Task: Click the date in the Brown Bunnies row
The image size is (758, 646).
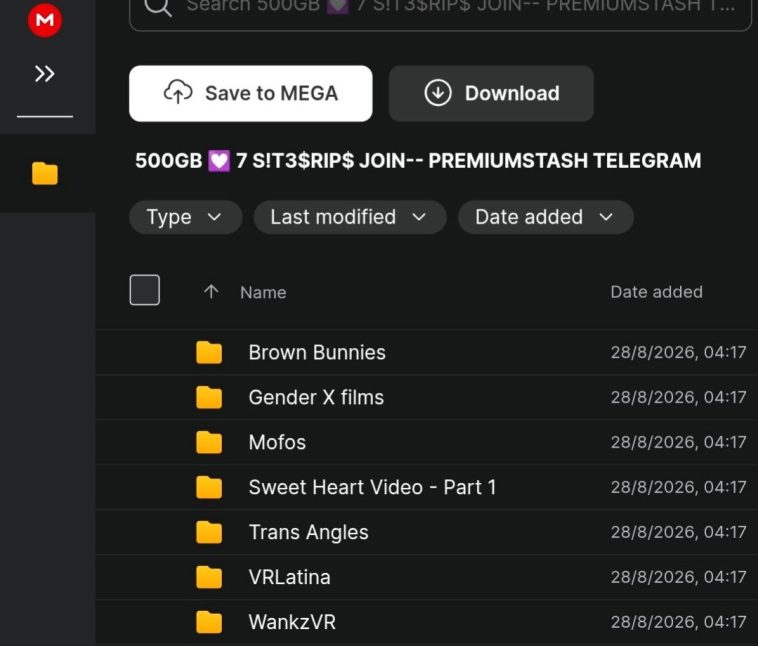Action: [x=678, y=352]
